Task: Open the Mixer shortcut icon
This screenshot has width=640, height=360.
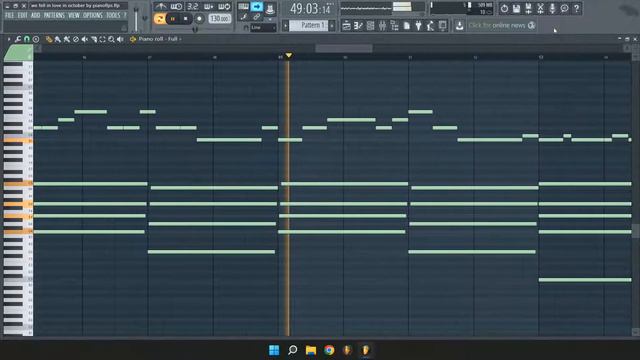Action: [382, 26]
